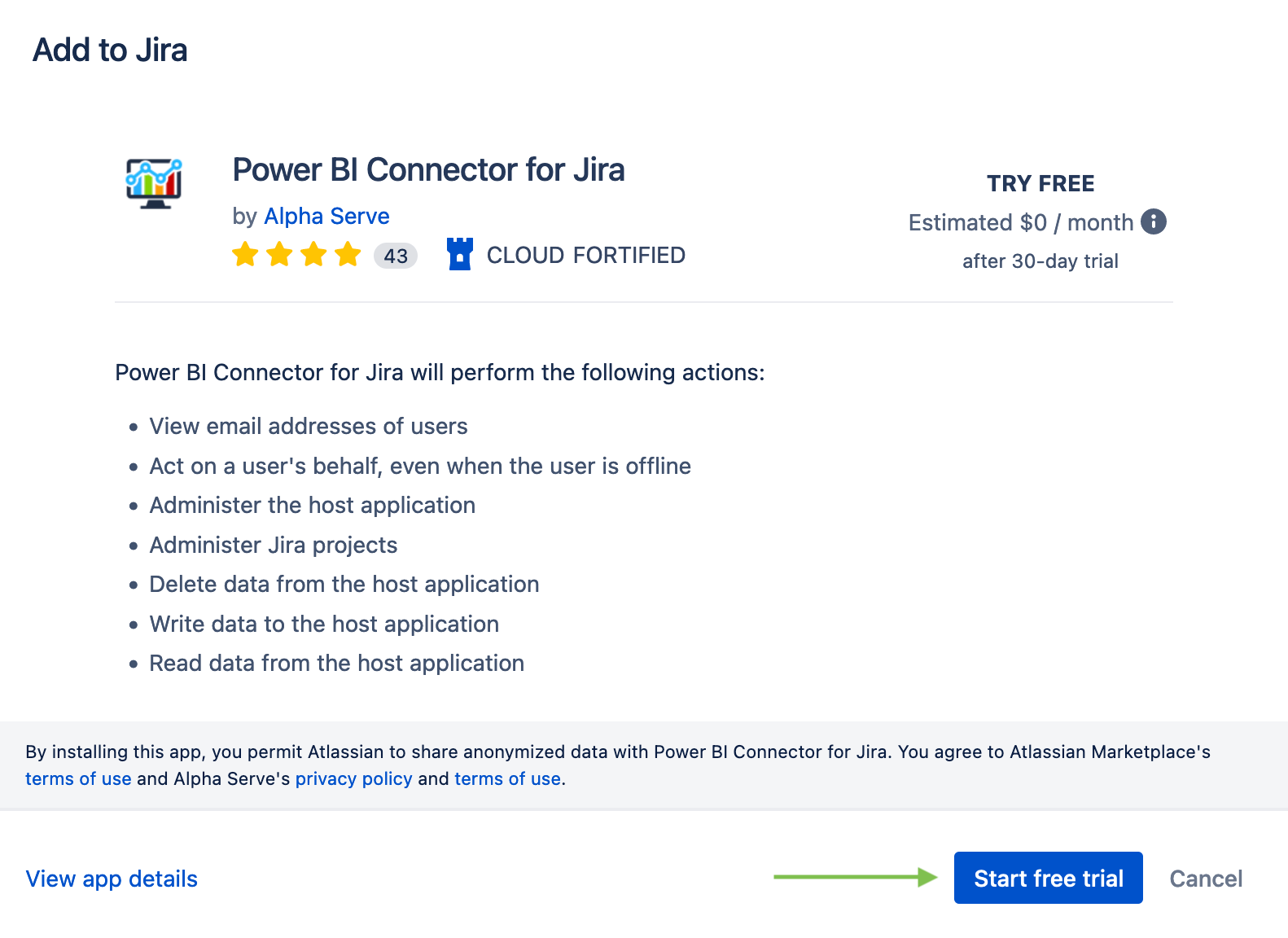Cancel the app installation

click(1206, 878)
